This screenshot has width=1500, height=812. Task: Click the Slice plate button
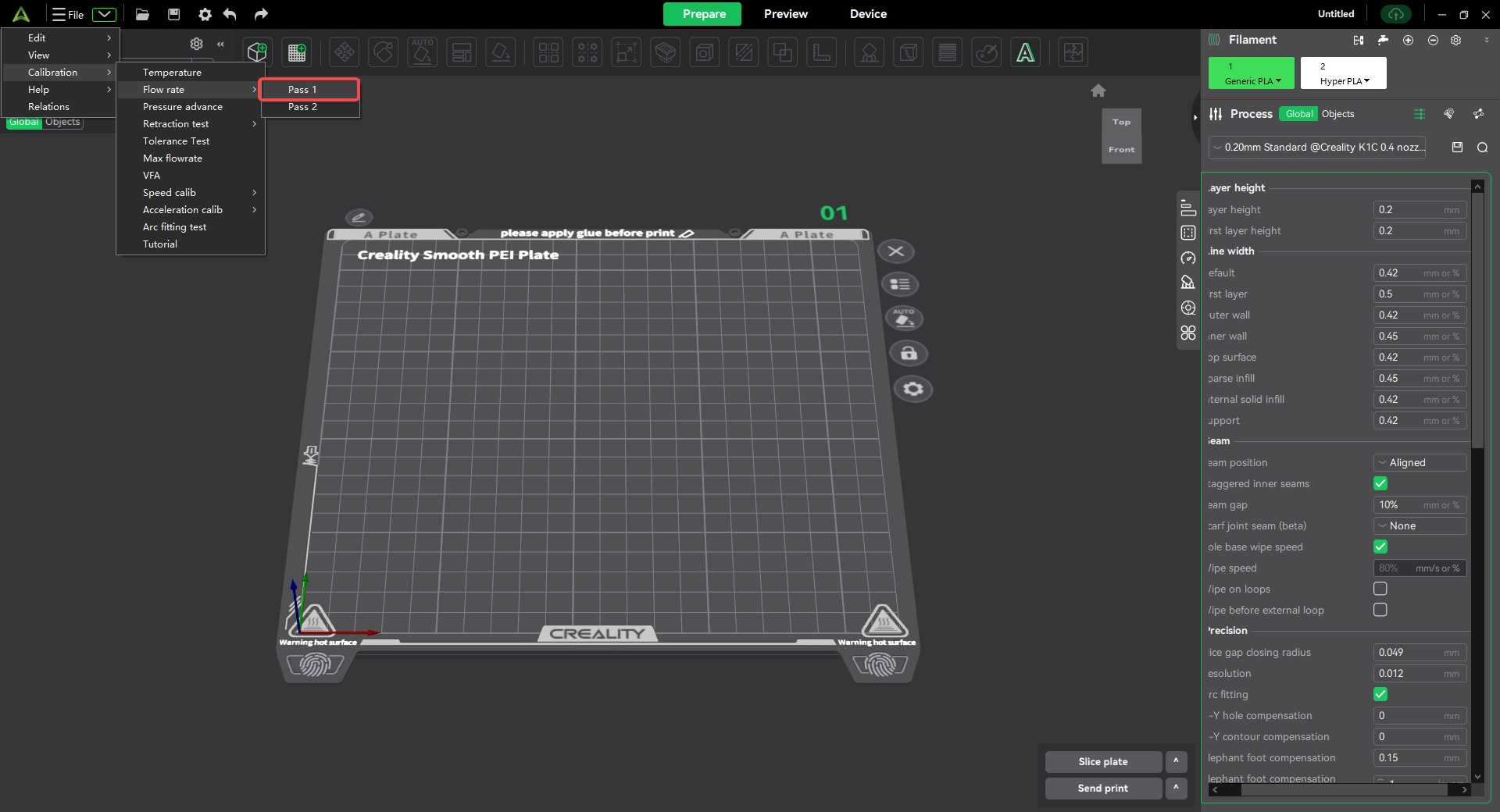tap(1102, 762)
